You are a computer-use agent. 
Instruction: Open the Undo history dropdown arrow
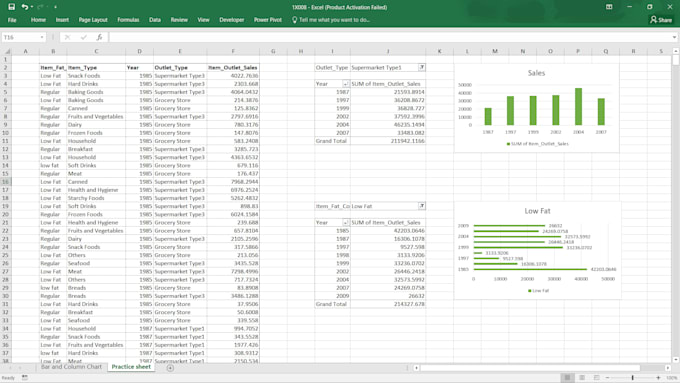[x=32, y=7]
